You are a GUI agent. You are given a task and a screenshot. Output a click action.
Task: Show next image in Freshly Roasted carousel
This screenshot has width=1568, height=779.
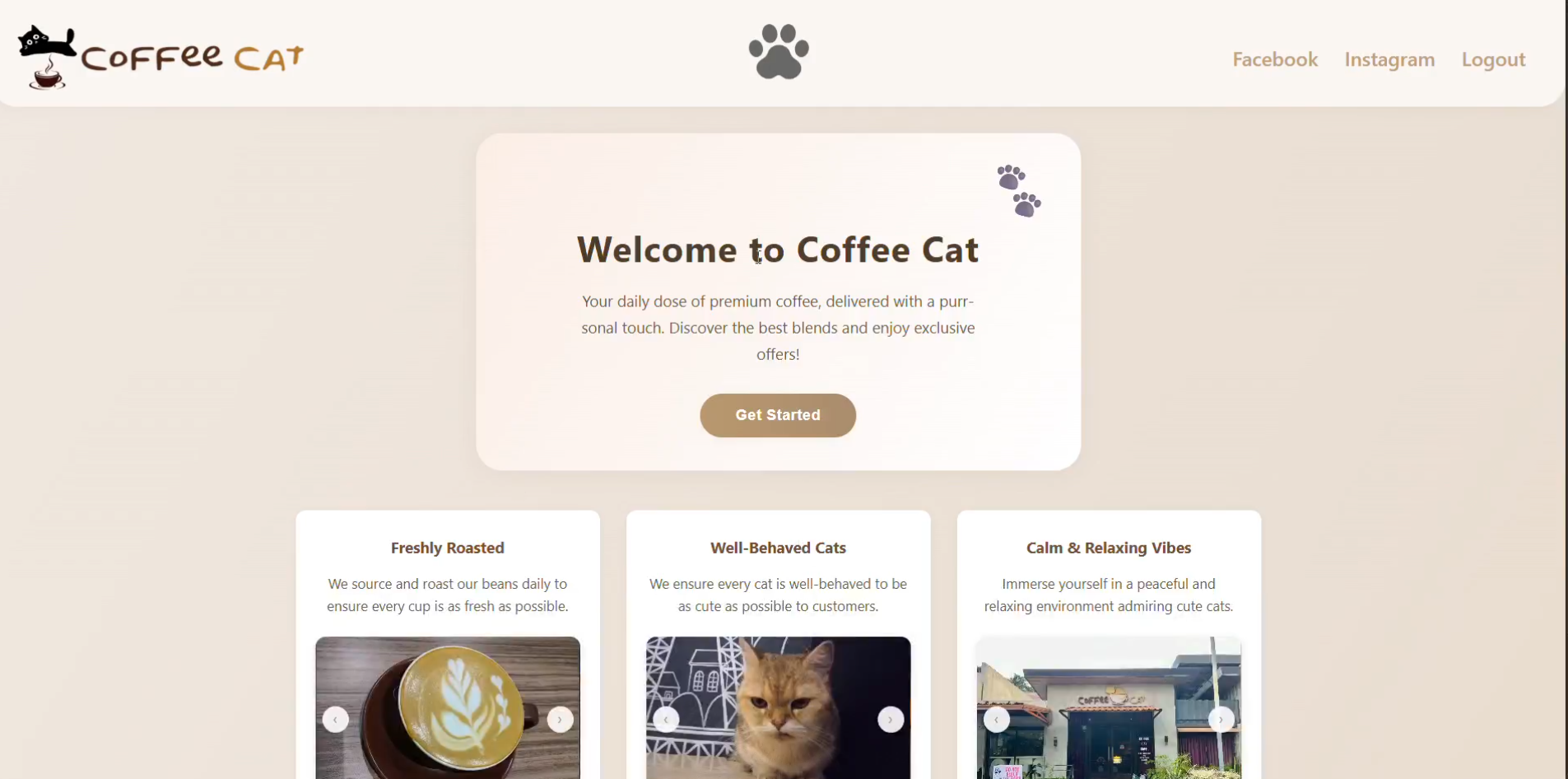click(x=560, y=720)
